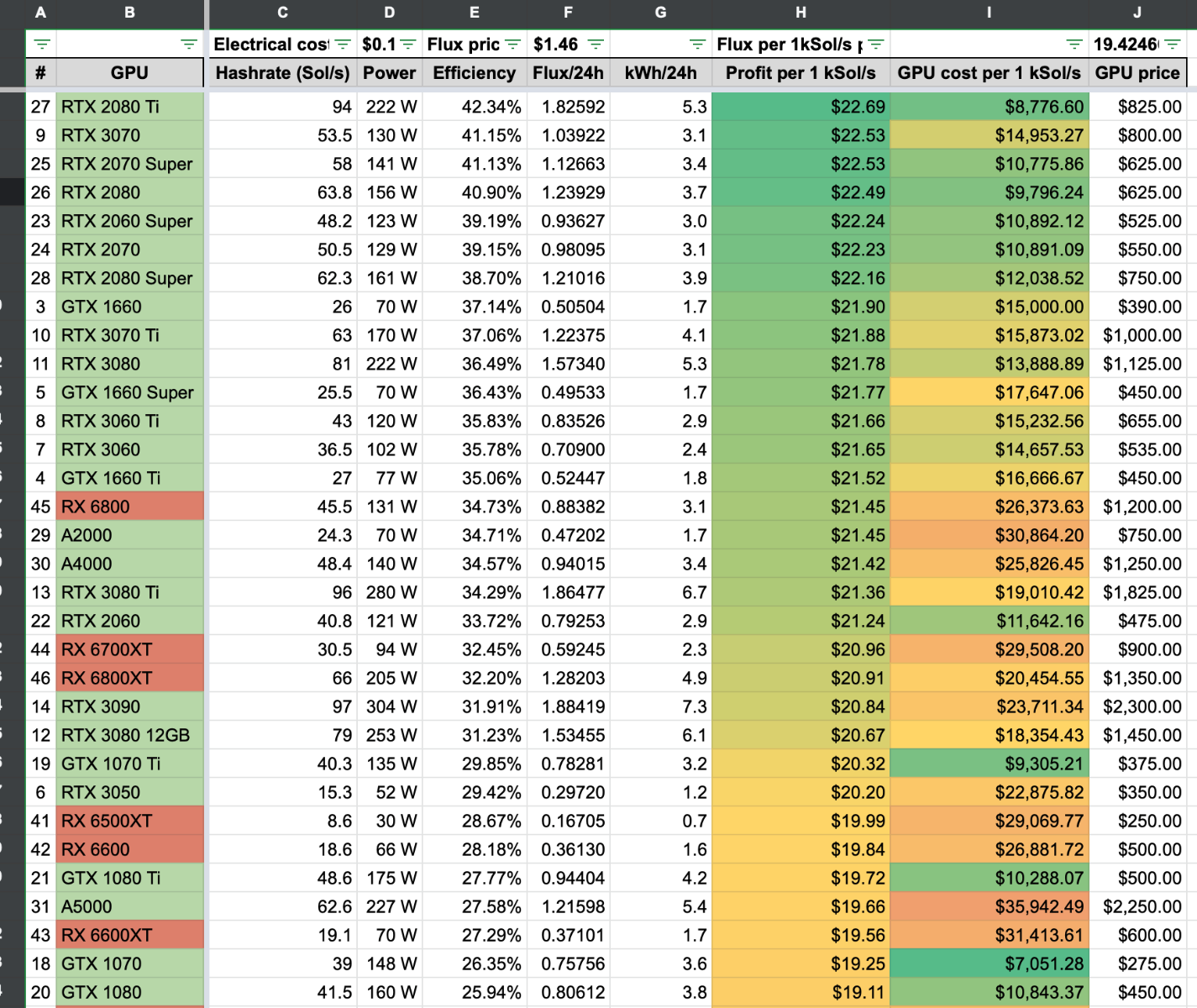Viewport: 1197px width, 1008px height.
Task: Click the A5000 GPU cell
Action: click(129, 906)
